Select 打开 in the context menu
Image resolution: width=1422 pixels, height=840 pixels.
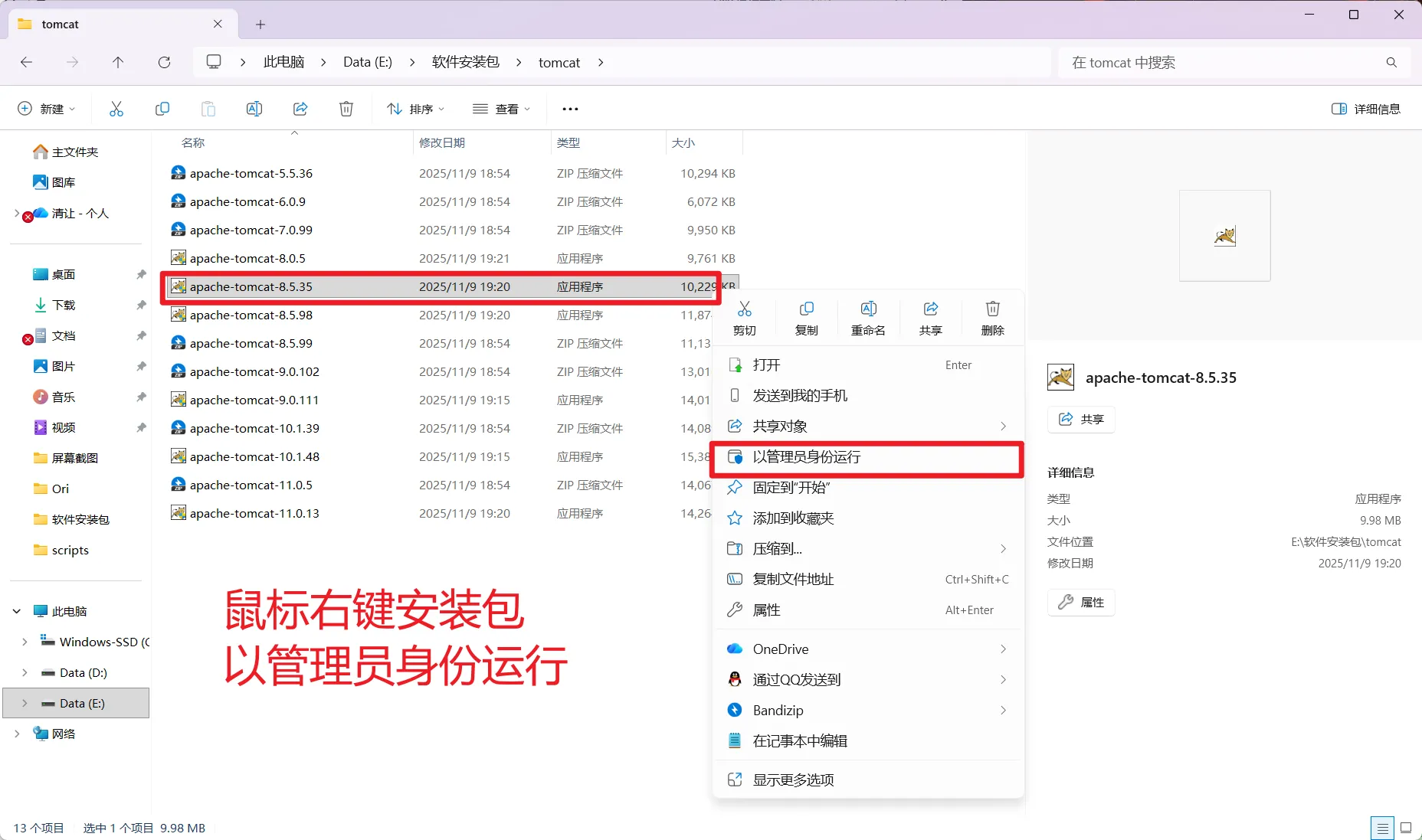click(869, 365)
